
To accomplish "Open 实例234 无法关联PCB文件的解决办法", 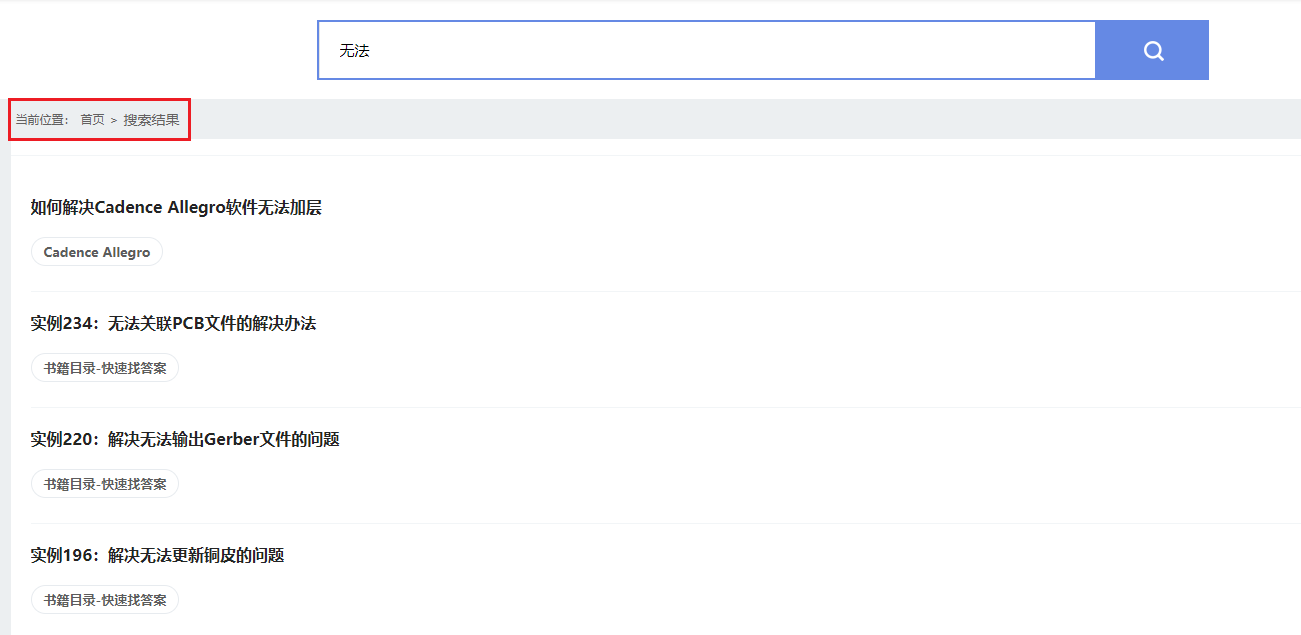I will coord(173,324).
